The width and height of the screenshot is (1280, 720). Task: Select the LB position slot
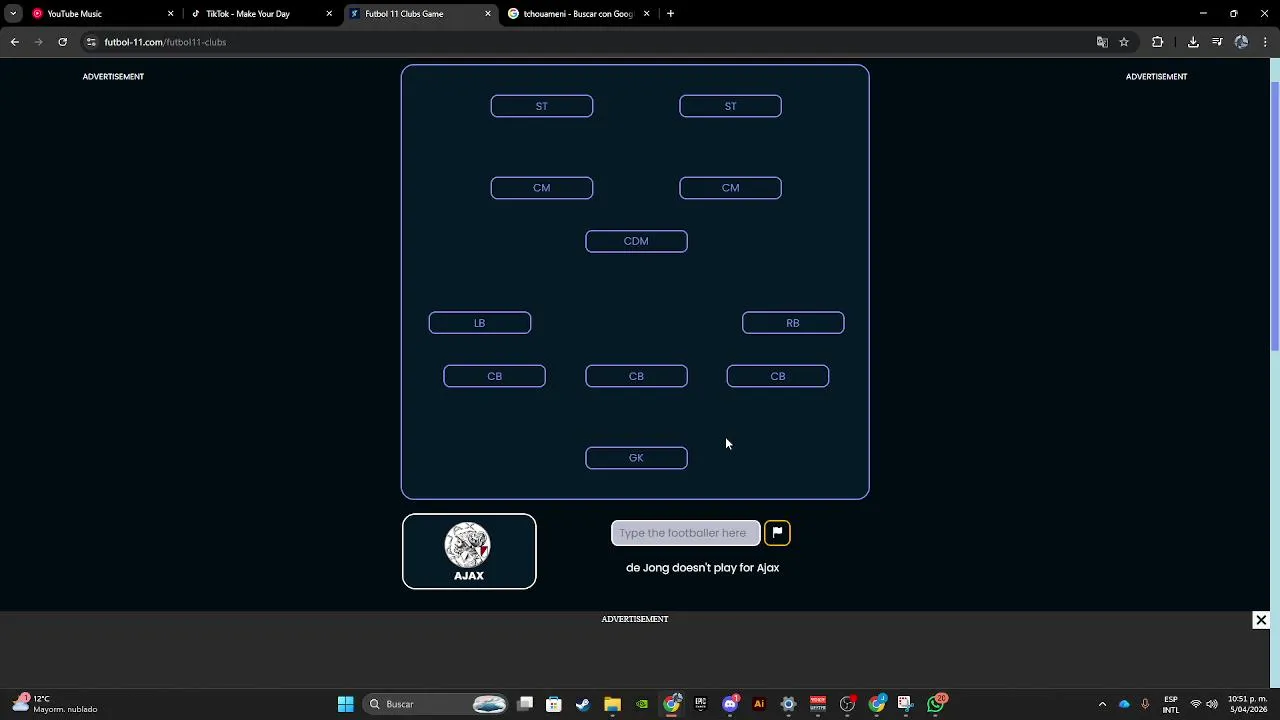pos(480,323)
